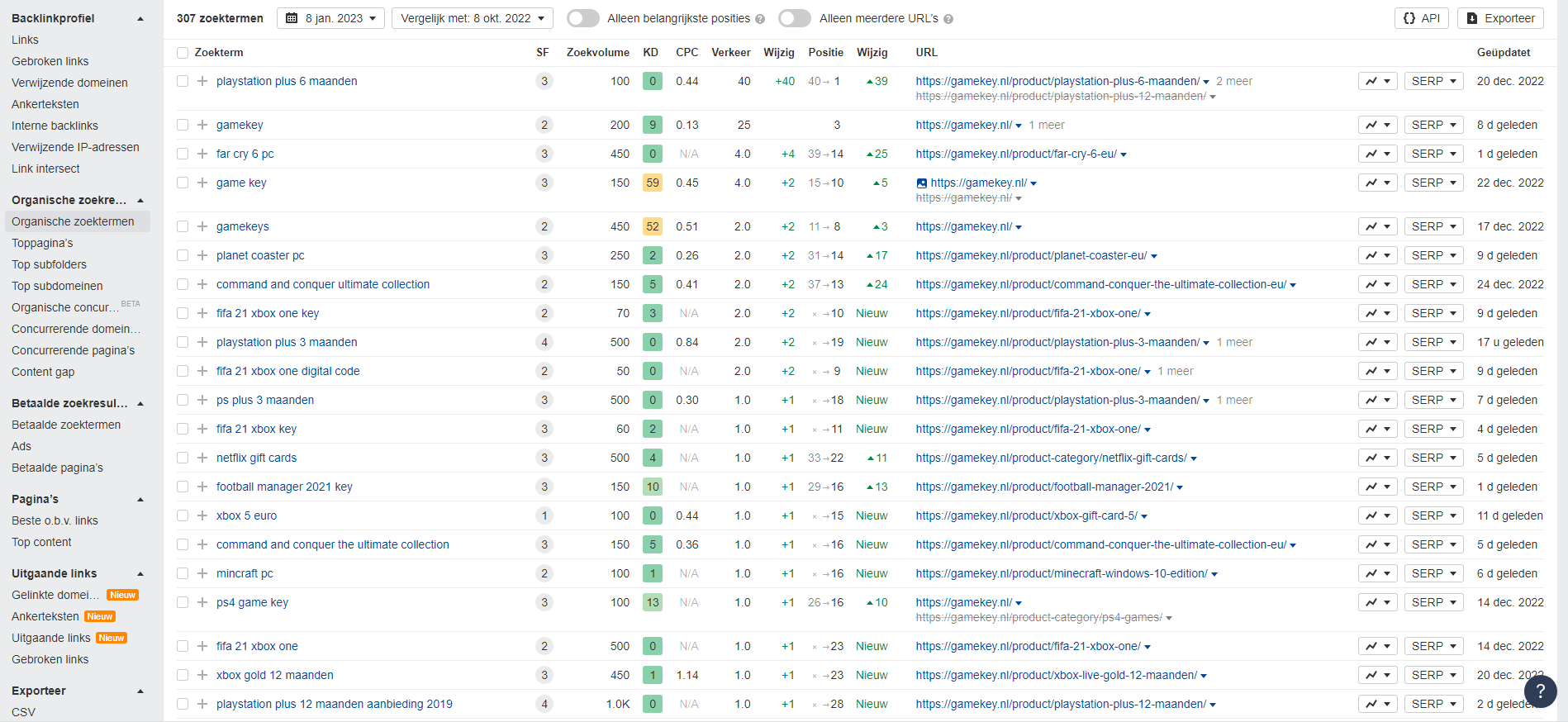The height and width of the screenshot is (722, 1568).
Task: Open SERP dropdown for 'ps plus 3 maanden'
Action: (x=1433, y=400)
